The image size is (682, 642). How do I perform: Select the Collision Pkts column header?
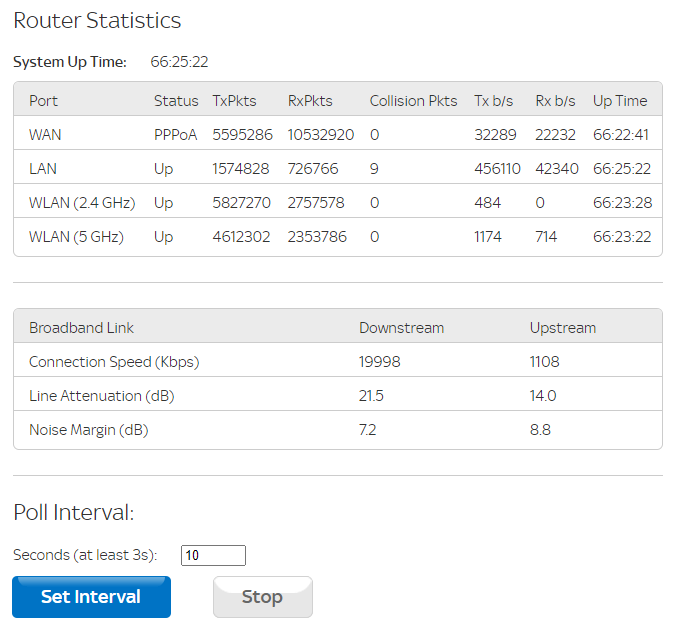tap(413, 101)
